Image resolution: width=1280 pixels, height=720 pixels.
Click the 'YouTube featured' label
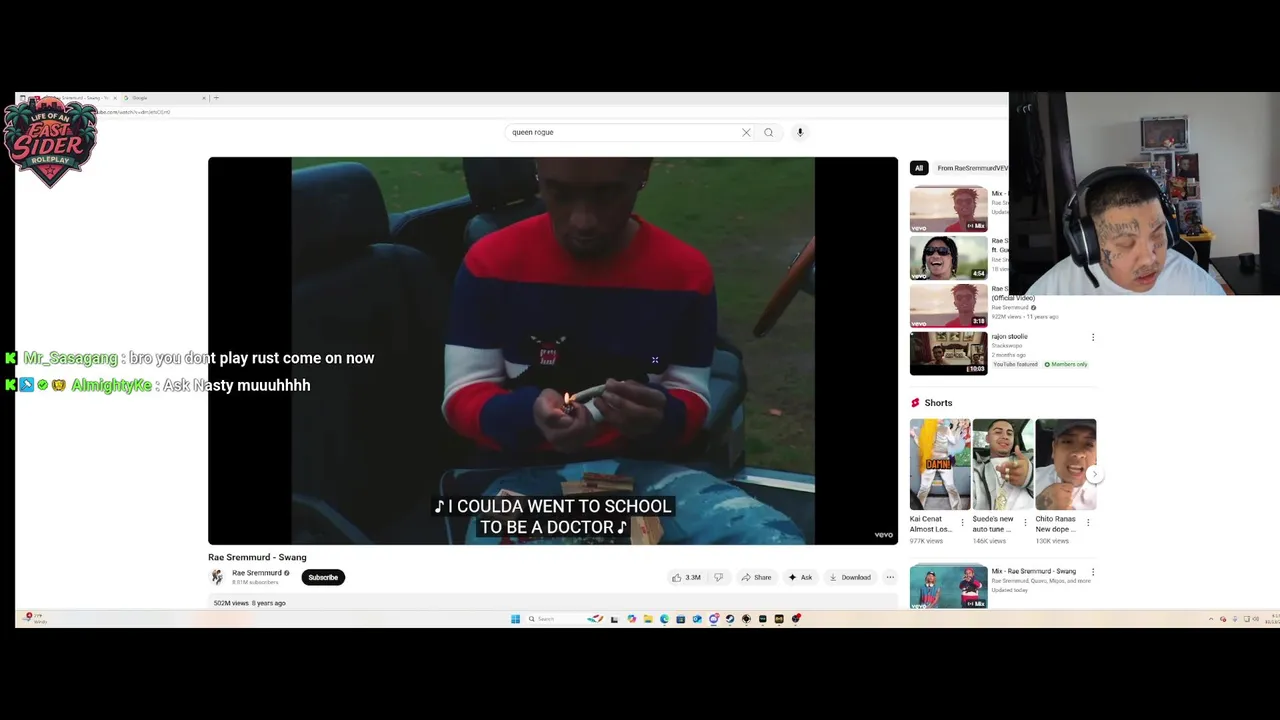[1015, 364]
